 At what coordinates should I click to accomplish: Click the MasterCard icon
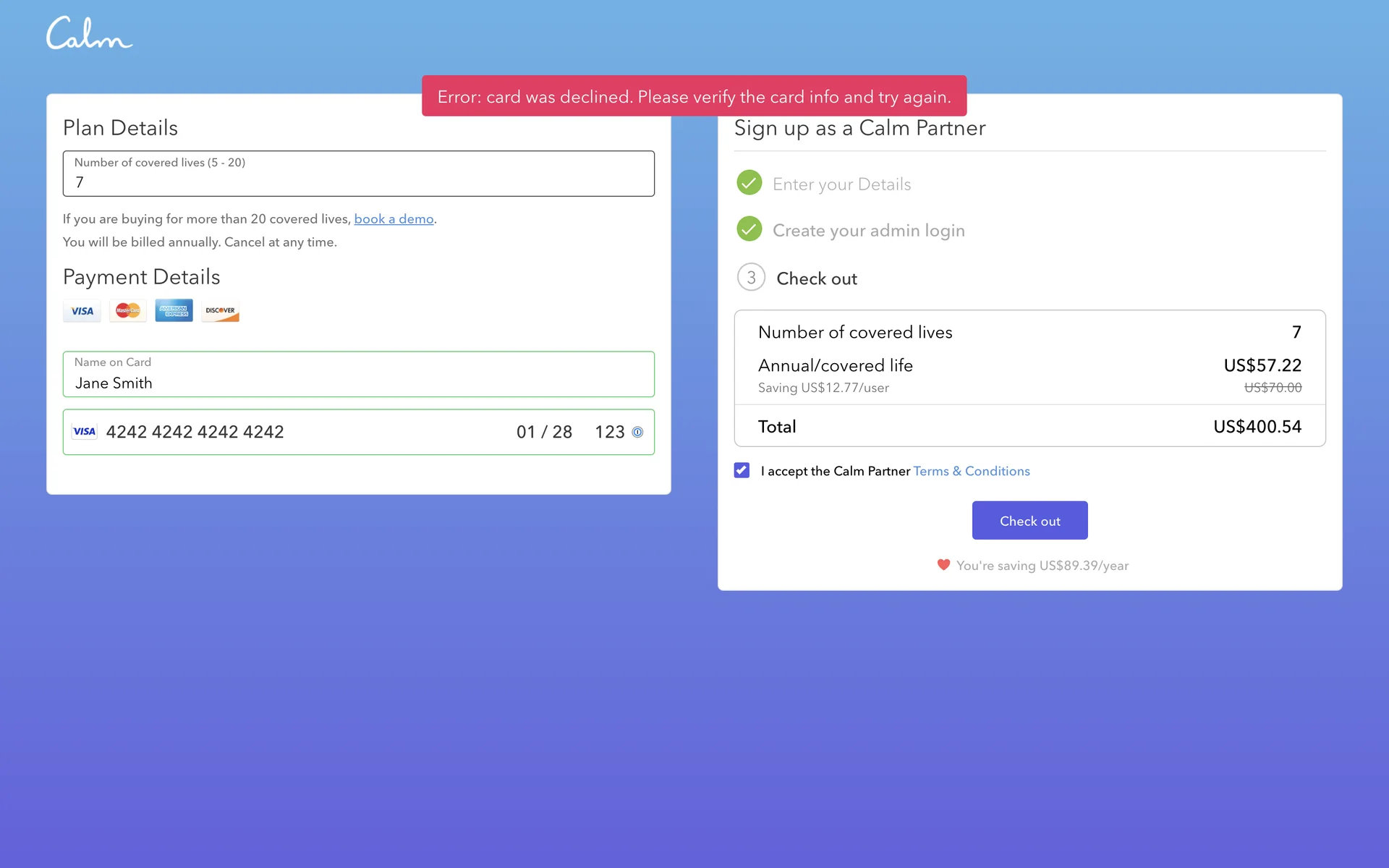[128, 311]
